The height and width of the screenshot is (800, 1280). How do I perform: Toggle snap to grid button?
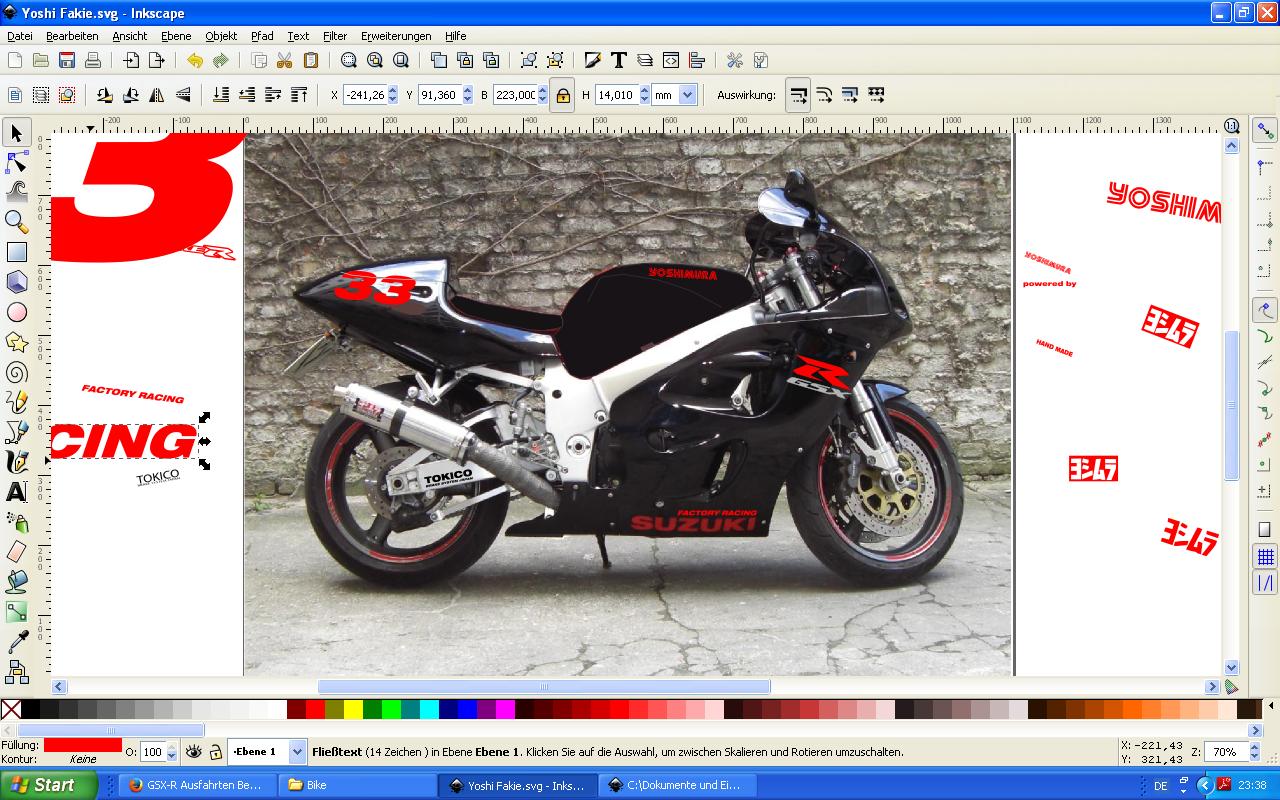tap(1266, 557)
